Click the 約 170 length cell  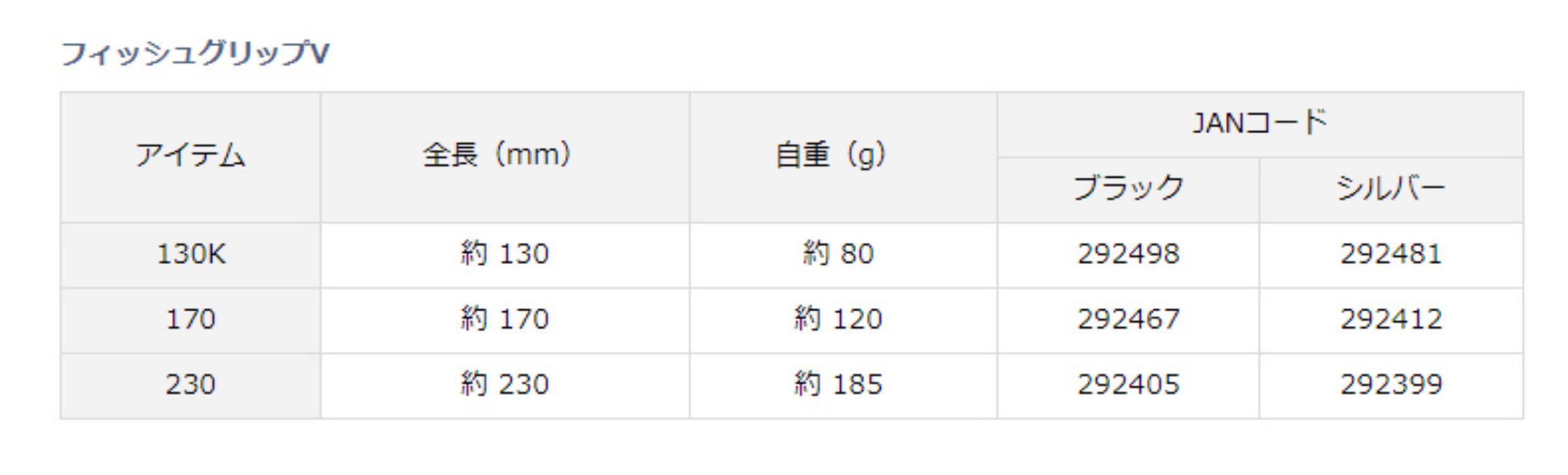tap(504, 320)
